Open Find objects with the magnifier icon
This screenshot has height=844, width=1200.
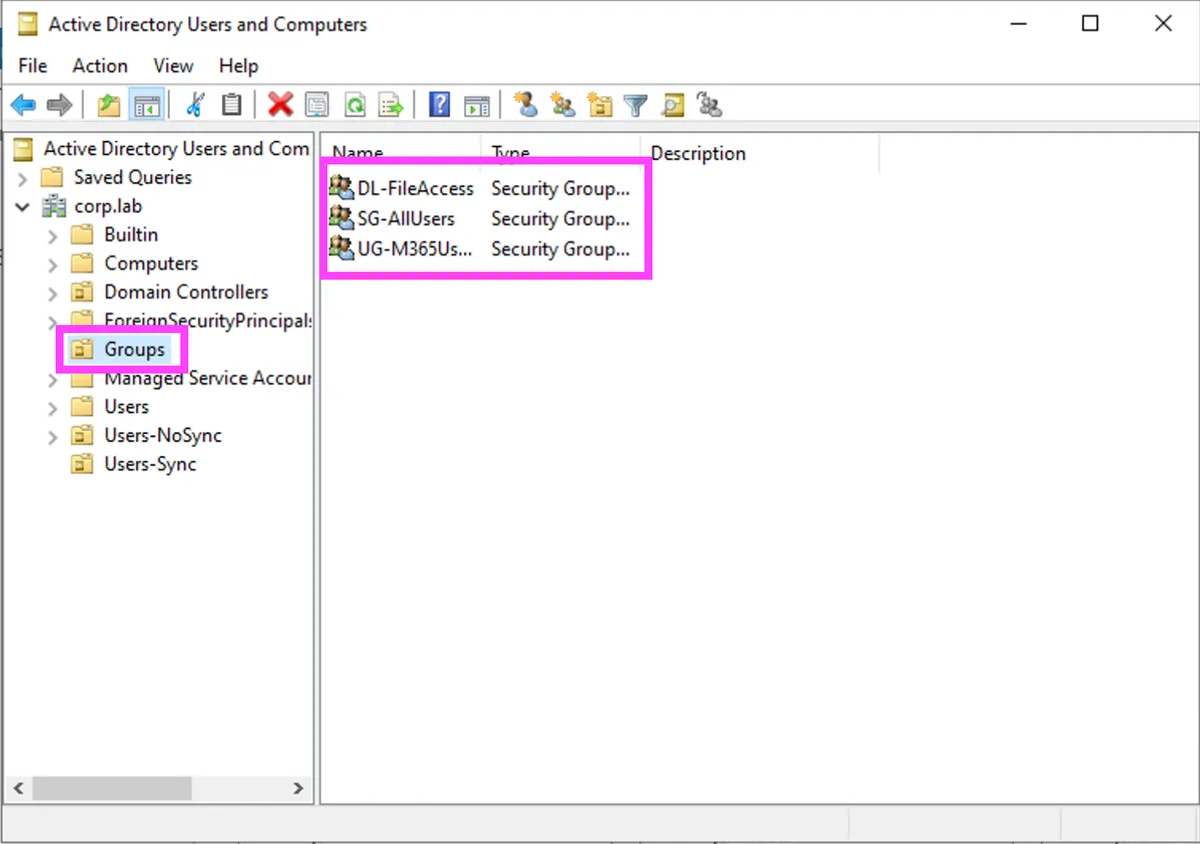[x=672, y=105]
